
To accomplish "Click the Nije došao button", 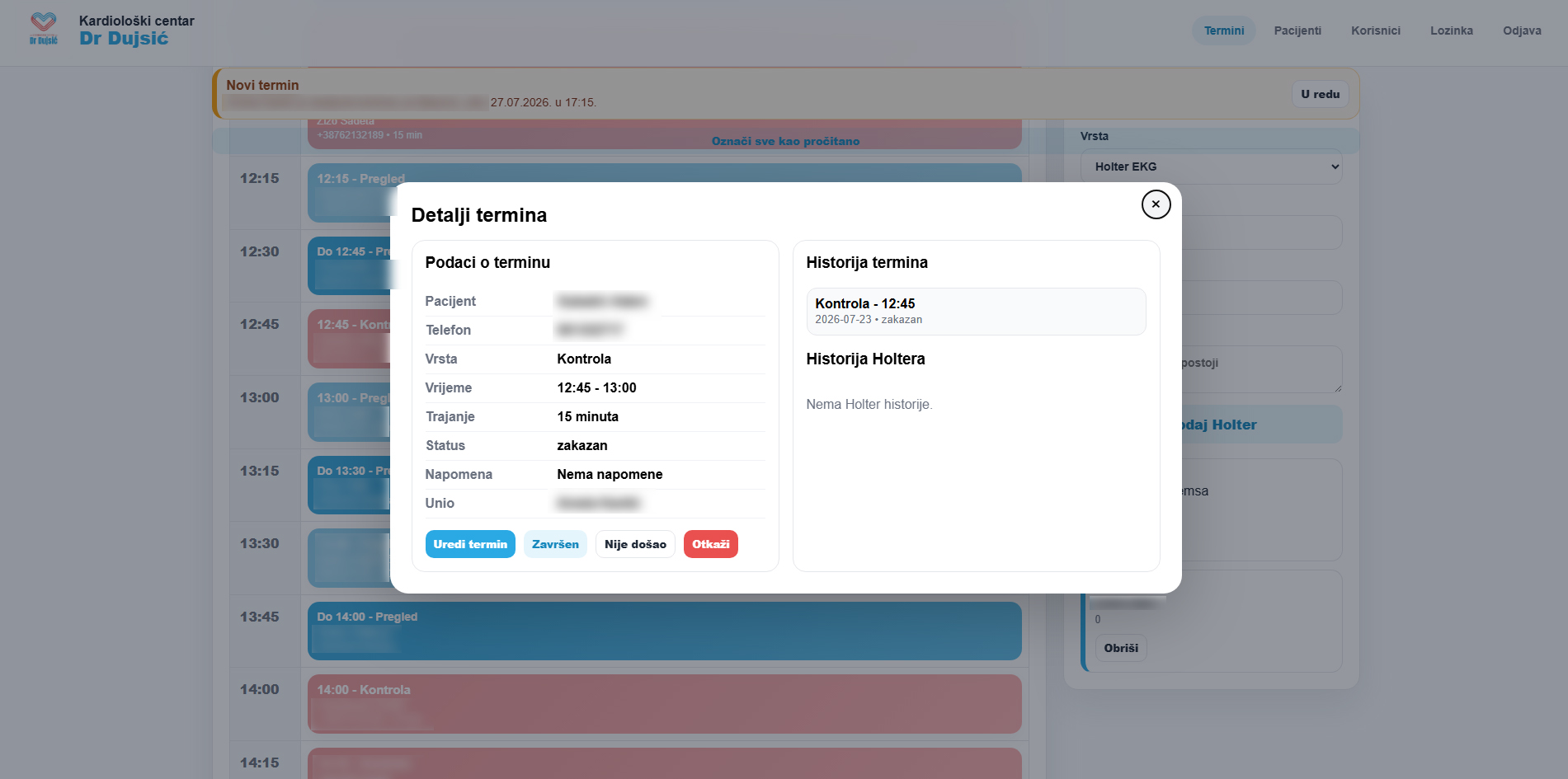I will [x=635, y=544].
